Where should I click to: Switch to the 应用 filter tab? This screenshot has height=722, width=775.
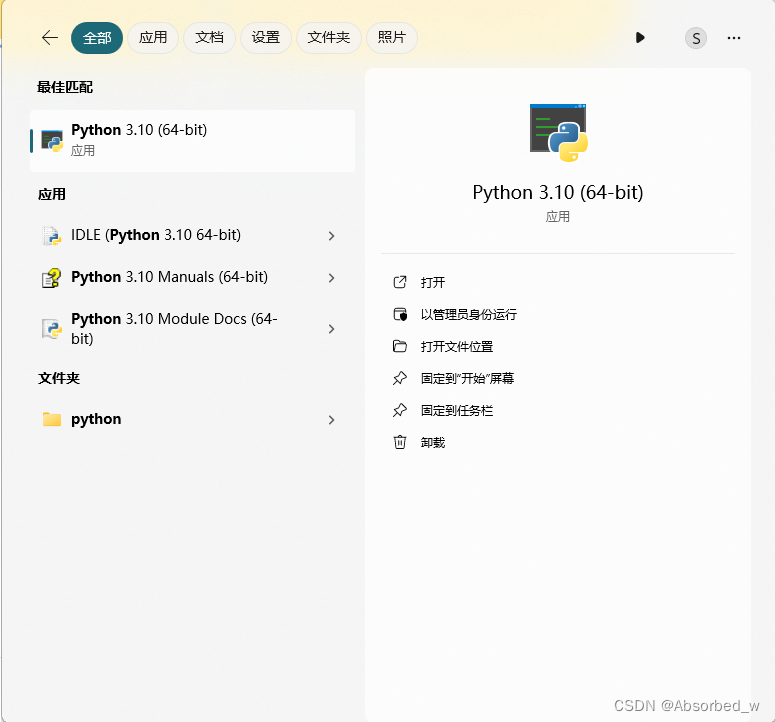153,38
